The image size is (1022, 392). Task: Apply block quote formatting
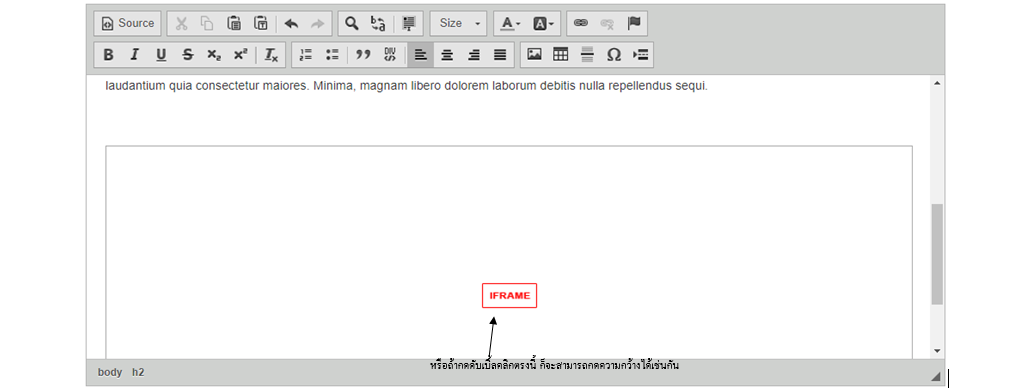tap(363, 55)
